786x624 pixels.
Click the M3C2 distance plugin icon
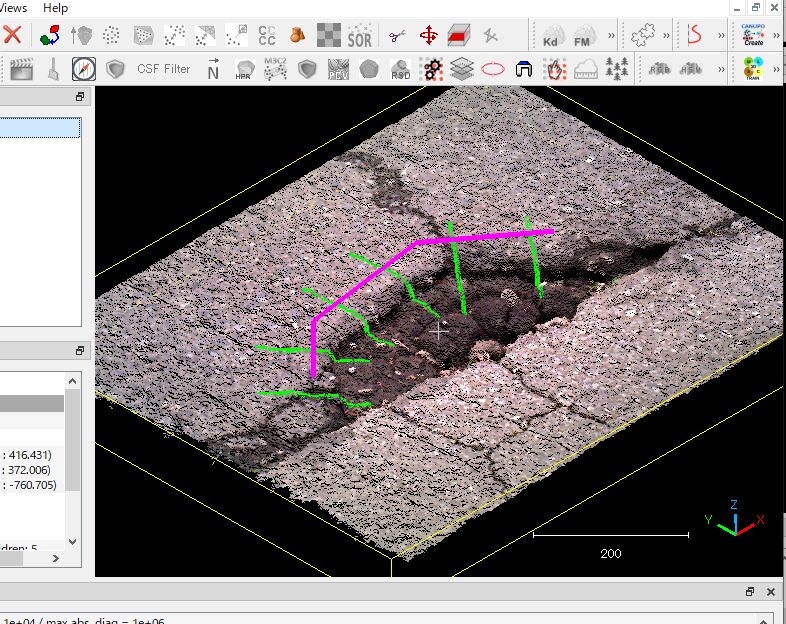point(275,69)
